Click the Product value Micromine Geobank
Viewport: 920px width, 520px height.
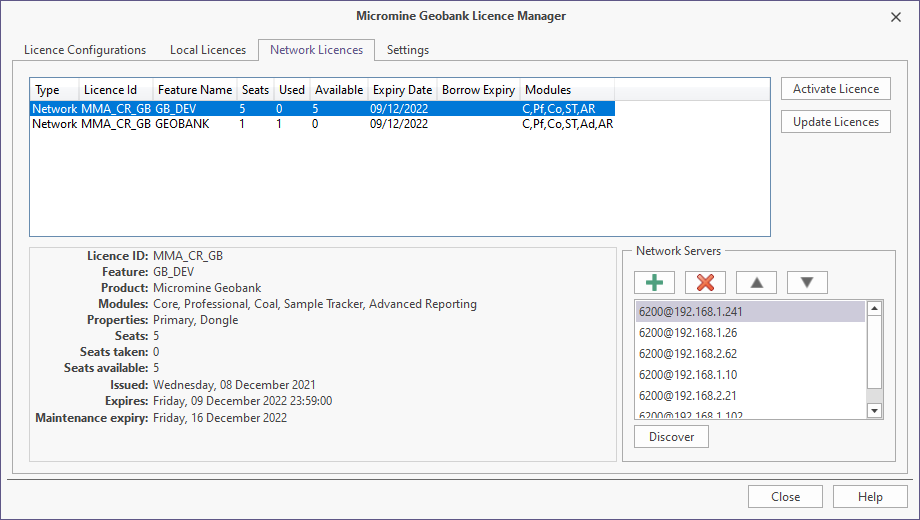click(207, 288)
